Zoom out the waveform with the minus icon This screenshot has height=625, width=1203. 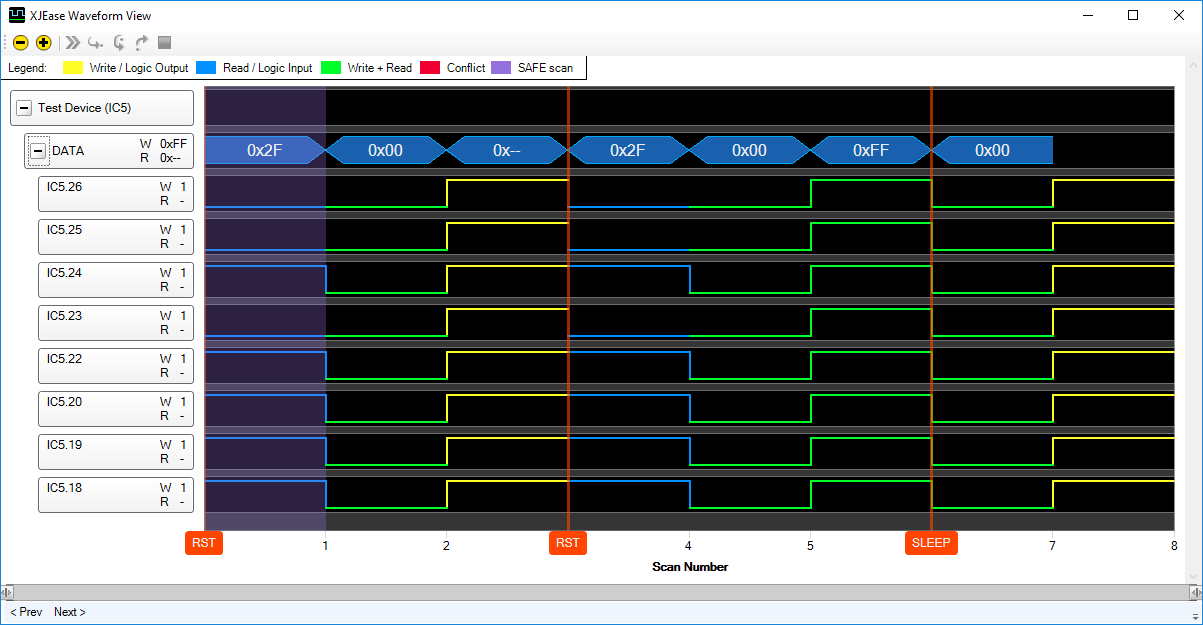coord(21,42)
